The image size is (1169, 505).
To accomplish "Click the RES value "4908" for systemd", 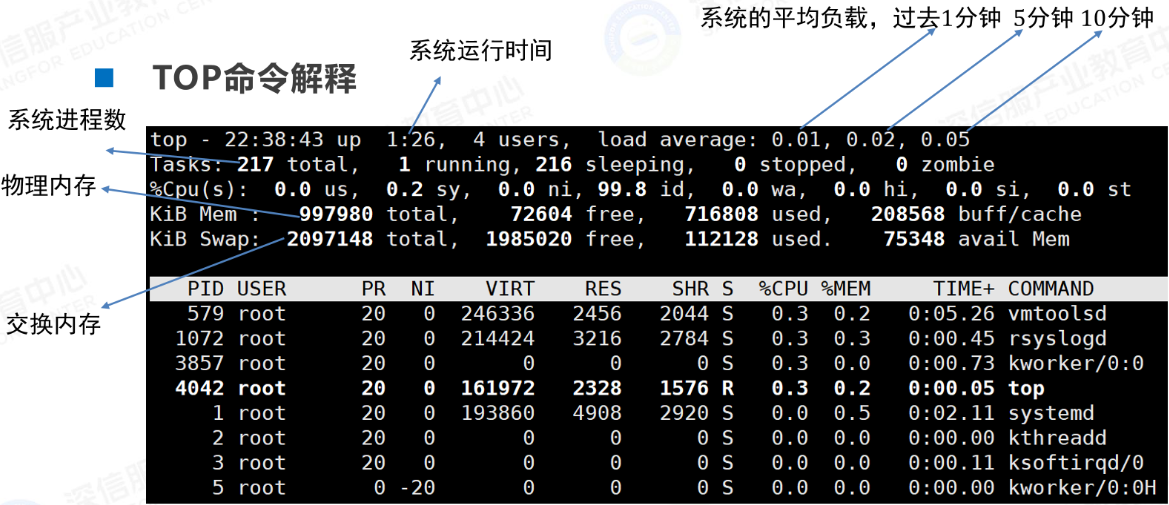I will [x=598, y=413].
